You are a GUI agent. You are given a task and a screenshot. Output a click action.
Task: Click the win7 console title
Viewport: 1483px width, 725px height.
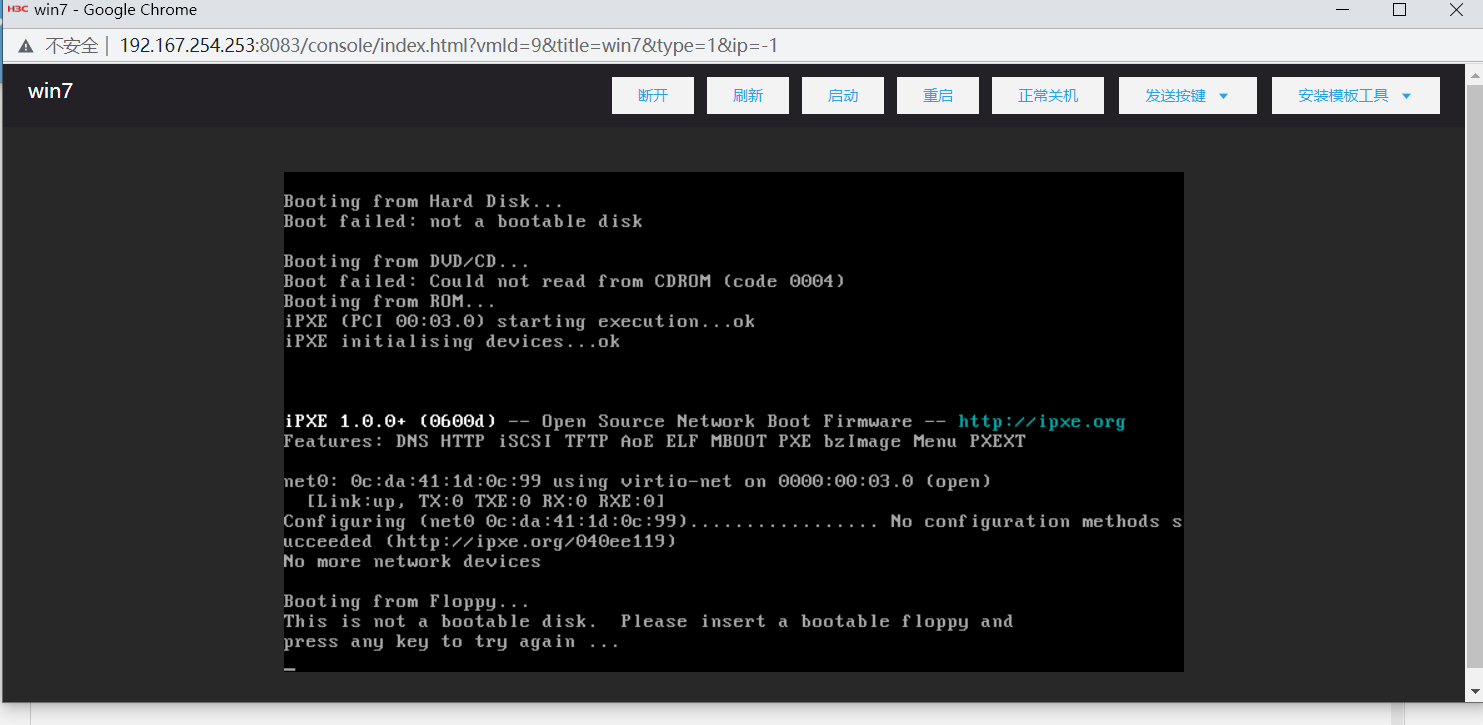[50, 91]
